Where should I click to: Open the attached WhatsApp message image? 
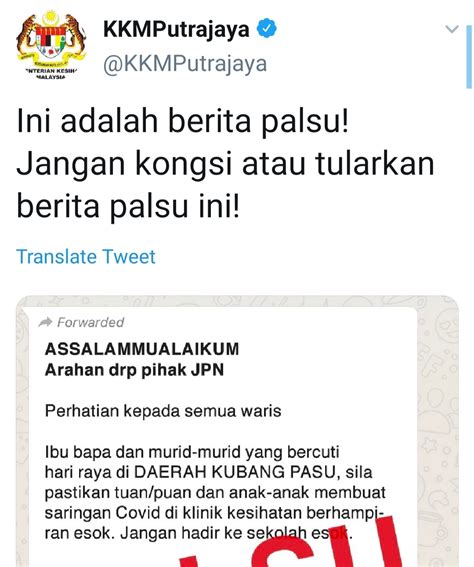(237, 431)
